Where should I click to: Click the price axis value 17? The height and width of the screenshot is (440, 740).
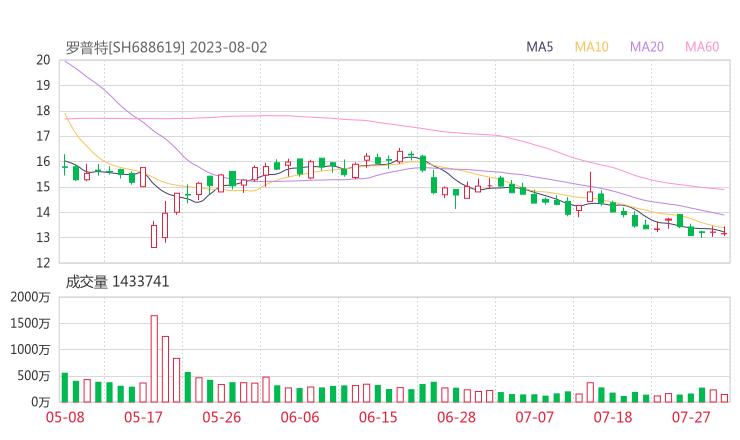point(43,136)
